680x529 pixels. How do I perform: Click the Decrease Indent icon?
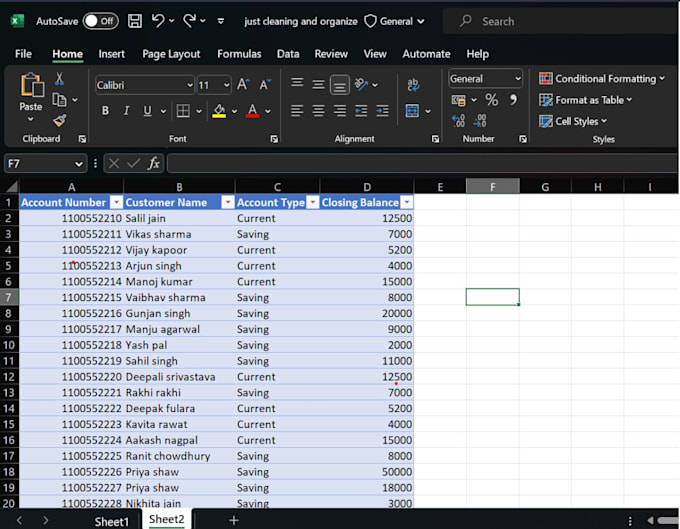tap(361, 111)
